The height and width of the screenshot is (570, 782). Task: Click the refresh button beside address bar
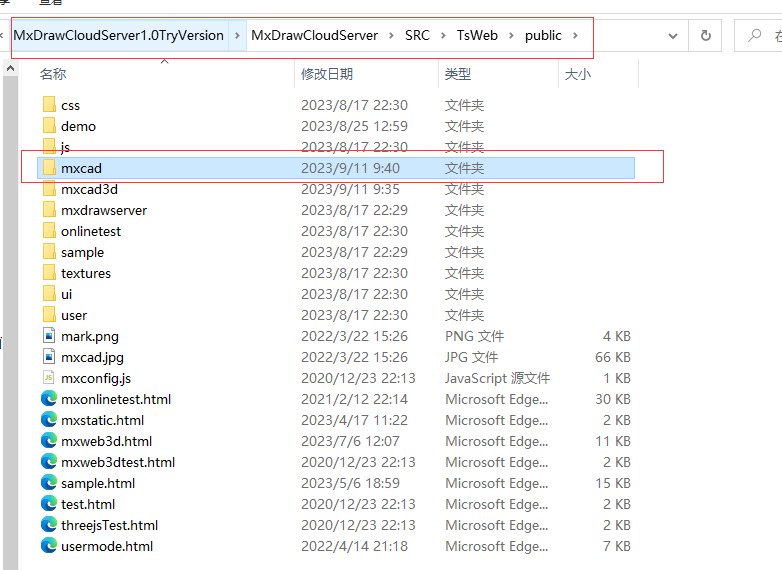pyautogui.click(x=706, y=36)
